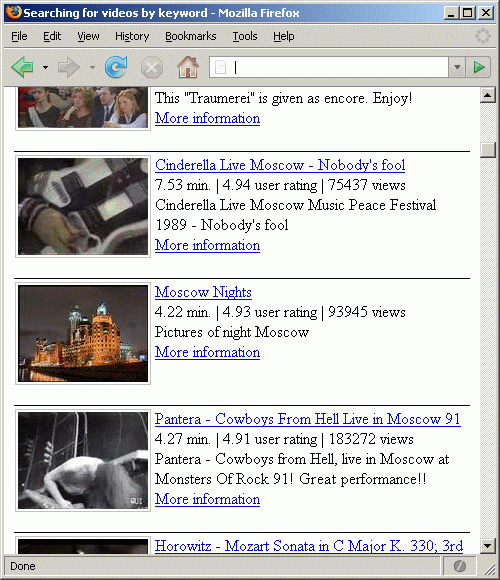500x580 pixels.
Task: Open the Tools menu
Action: click(x=245, y=36)
